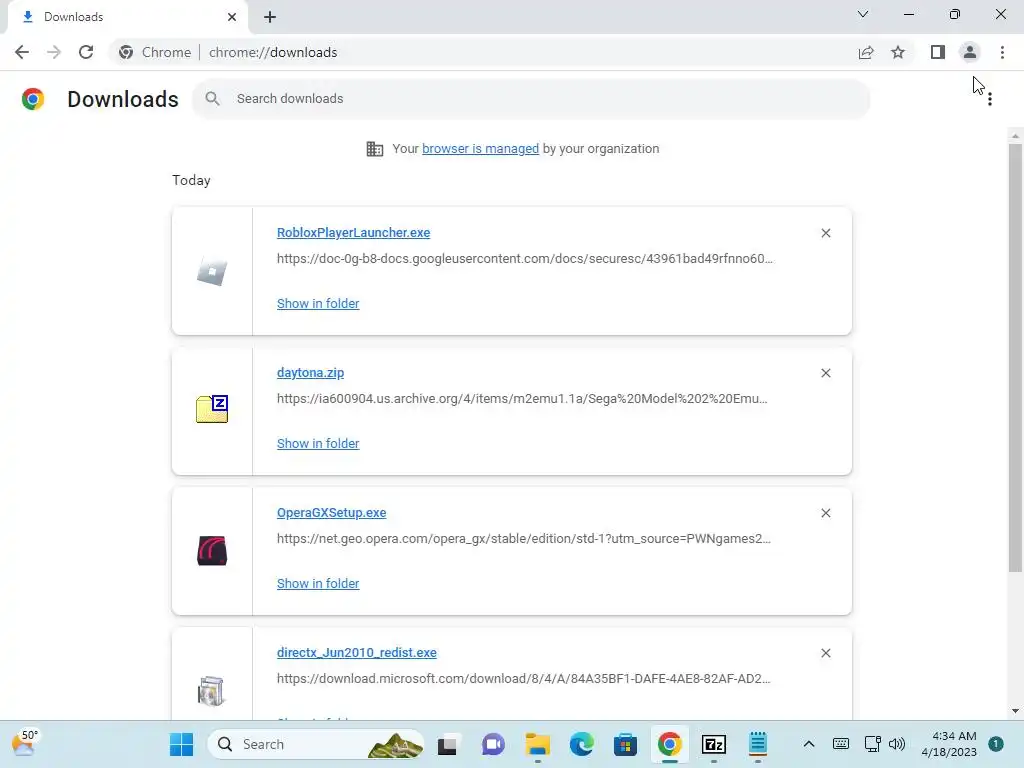Image resolution: width=1024 pixels, height=768 pixels.
Task: Click the Roblox launcher file icon
Action: [x=212, y=271]
